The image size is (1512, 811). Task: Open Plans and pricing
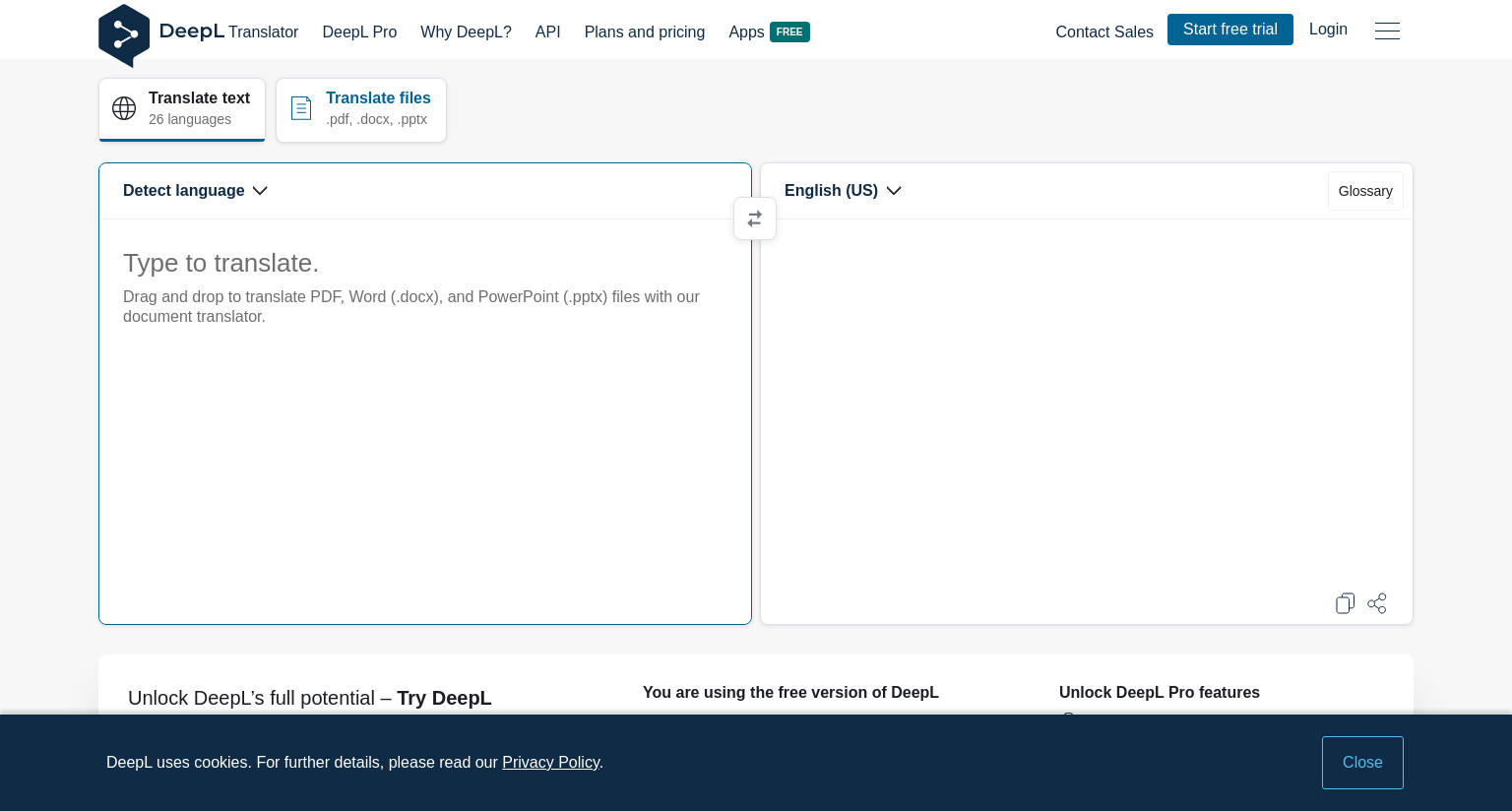(645, 31)
